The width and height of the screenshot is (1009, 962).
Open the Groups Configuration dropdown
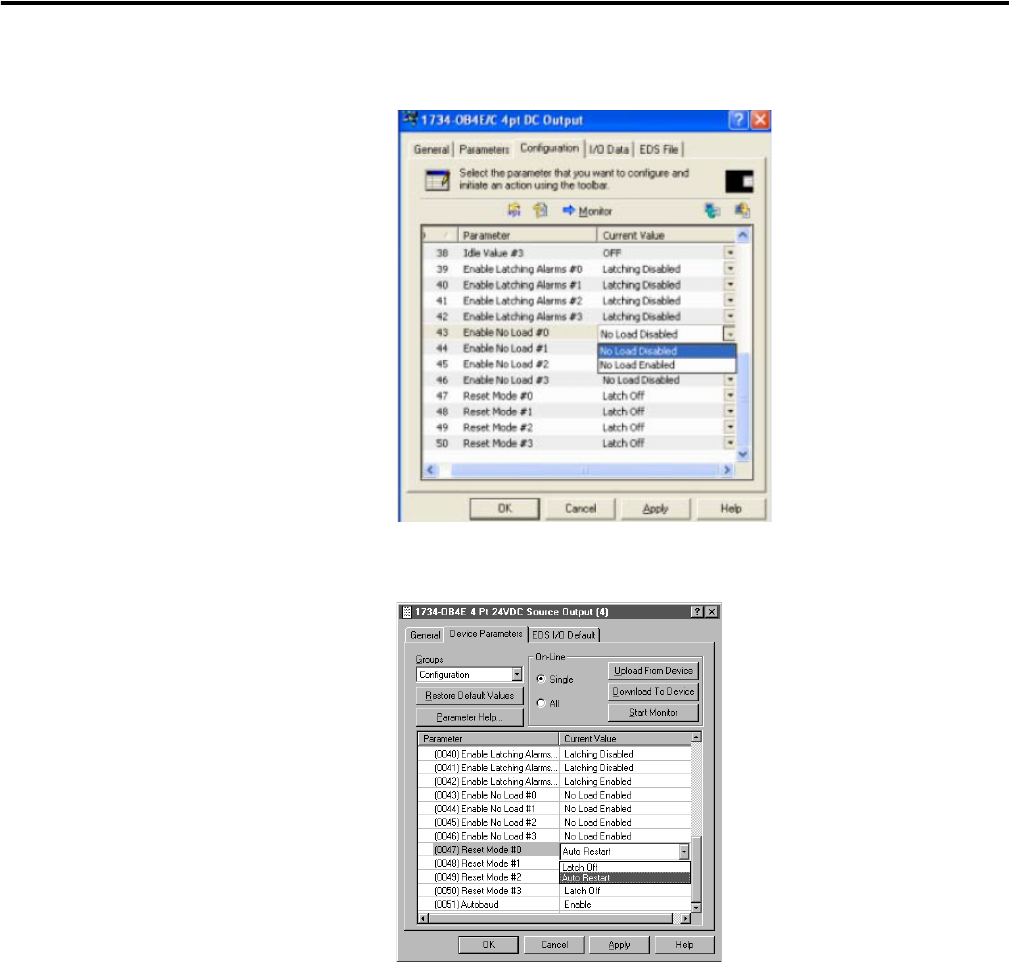[517, 674]
